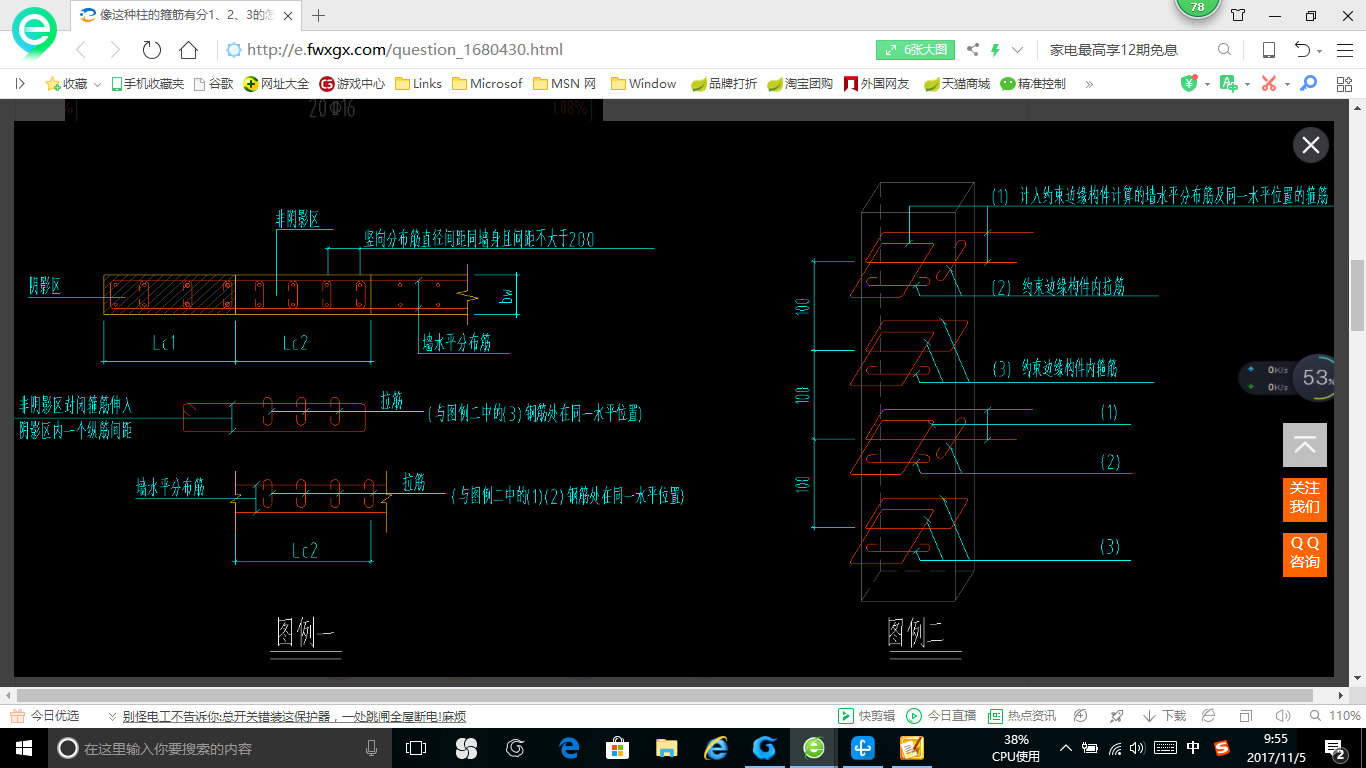Click the undo closed tab icon
The image size is (1366, 768).
[x=1302, y=50]
